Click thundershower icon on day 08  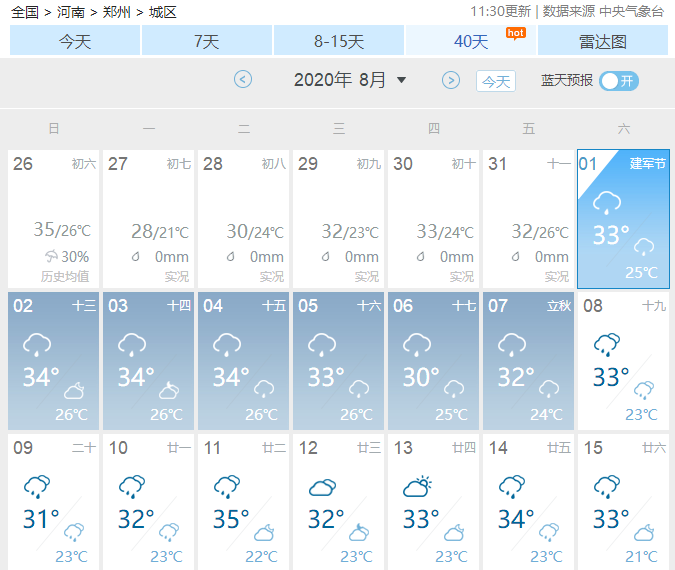click(x=607, y=344)
